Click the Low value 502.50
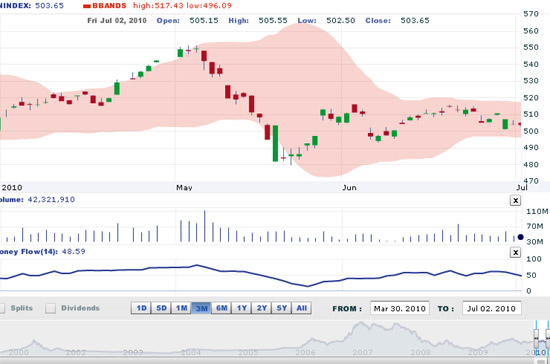This screenshot has height=364, width=550. 341,20
